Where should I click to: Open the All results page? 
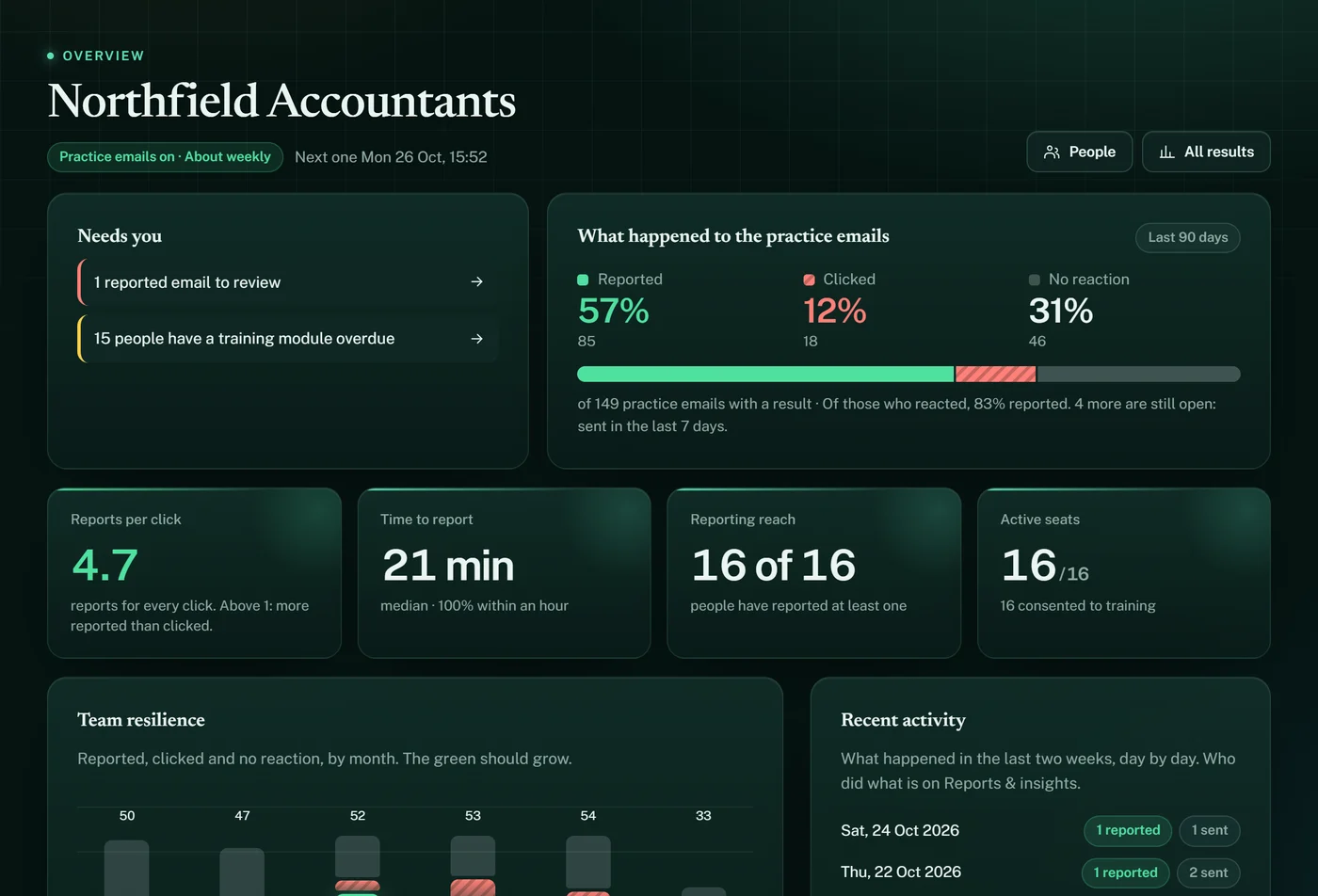coord(1206,152)
